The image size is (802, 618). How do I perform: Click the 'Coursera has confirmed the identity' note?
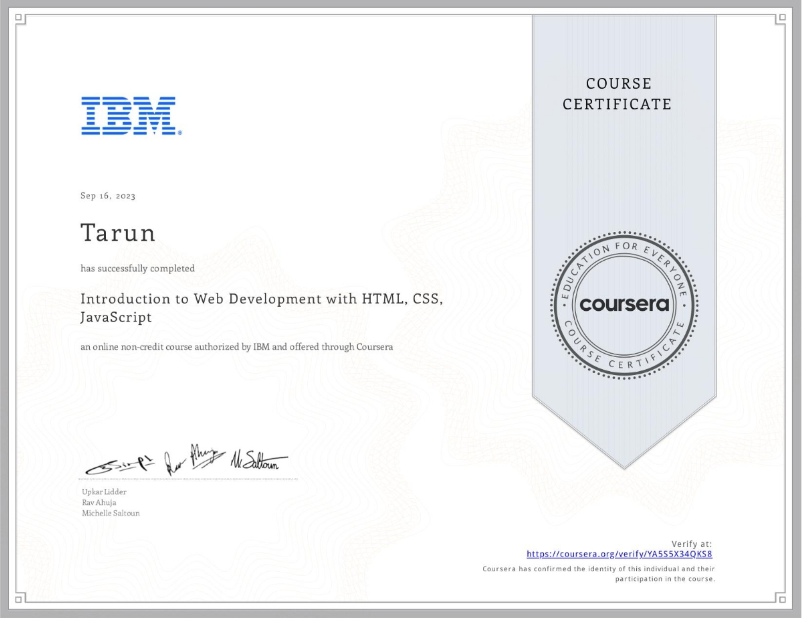tap(598, 574)
